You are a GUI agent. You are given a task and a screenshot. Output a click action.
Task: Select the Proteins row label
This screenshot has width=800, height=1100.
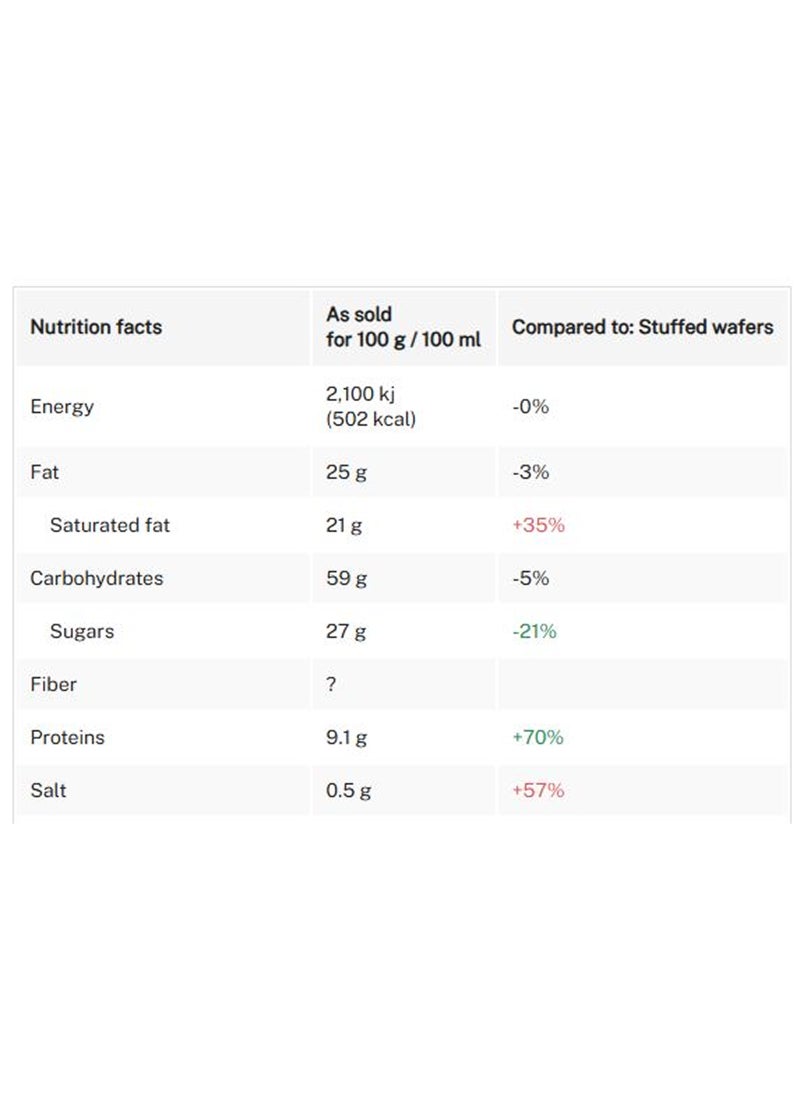[67, 737]
